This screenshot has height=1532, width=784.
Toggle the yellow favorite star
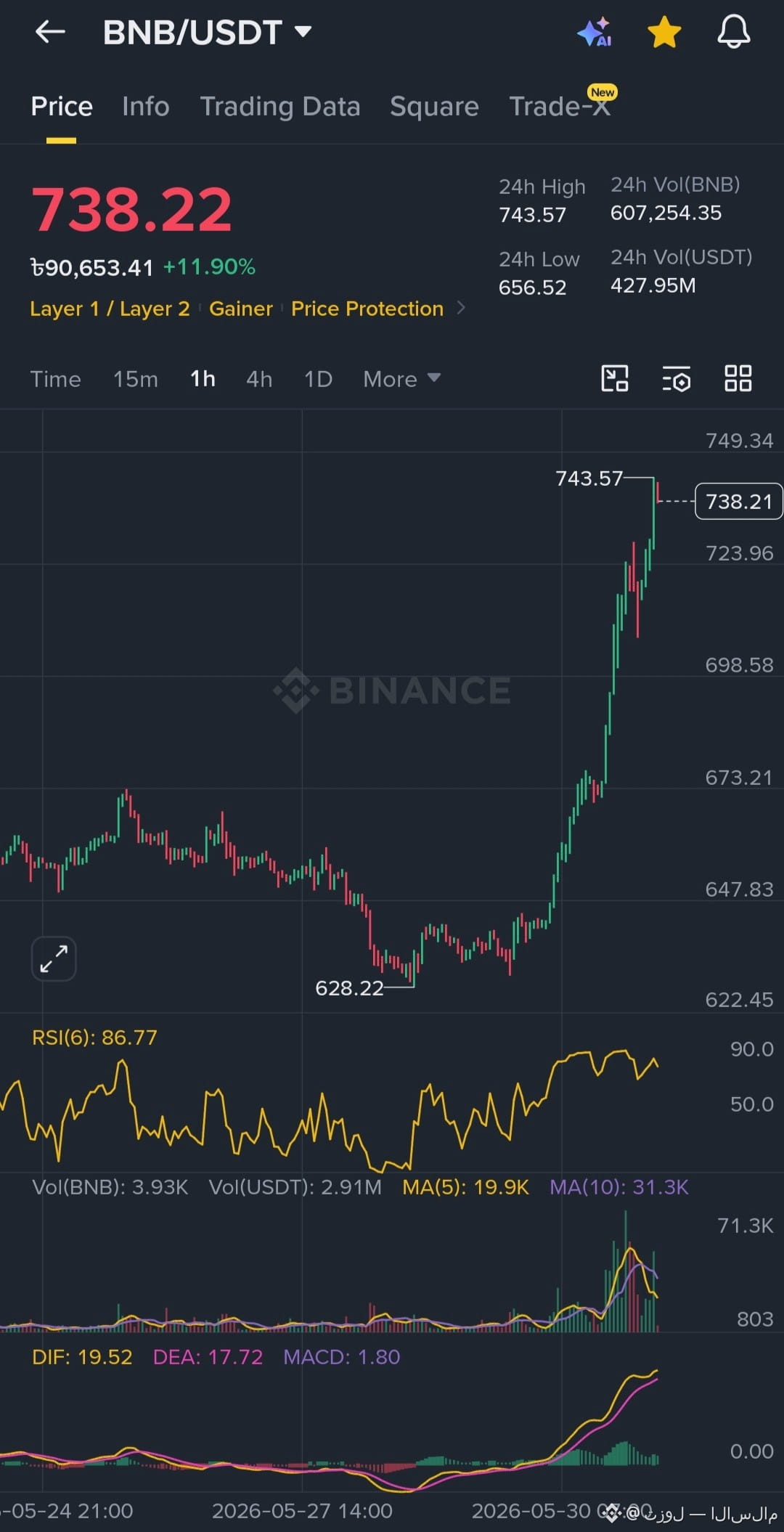click(664, 33)
